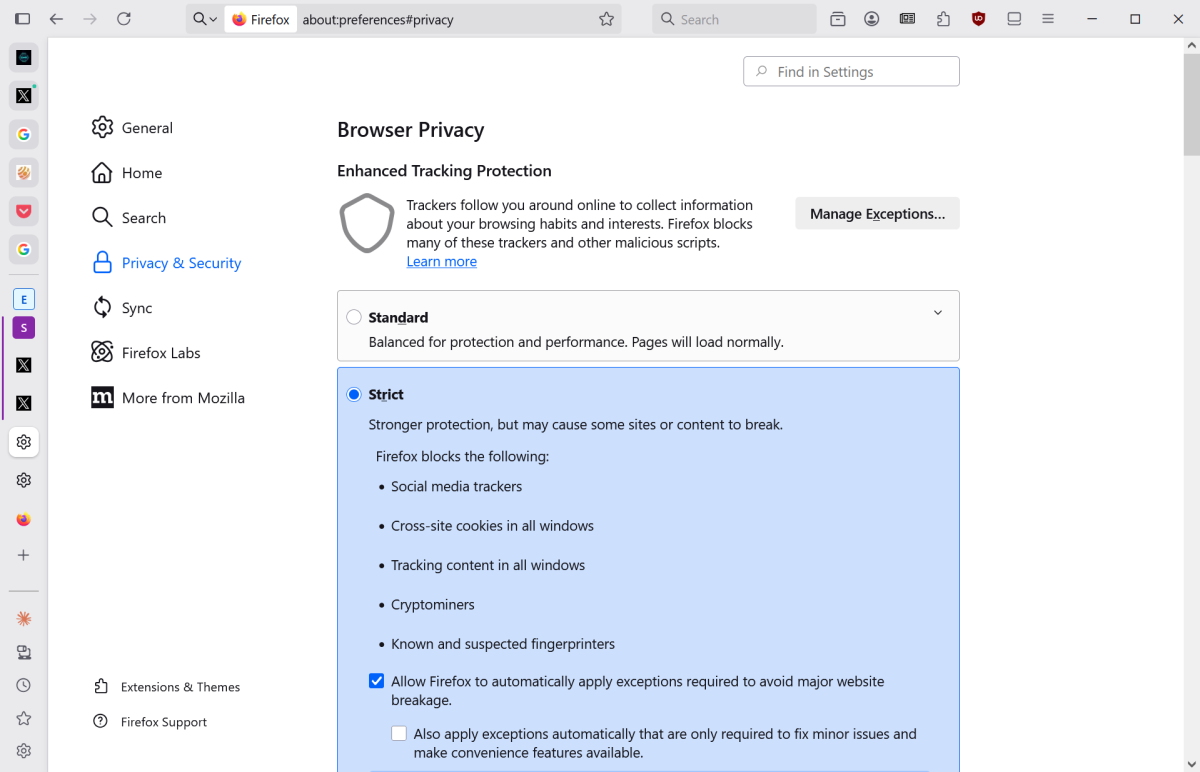The width and height of the screenshot is (1200, 772).
Task: Bookmark this page using the star icon
Action: tap(606, 18)
